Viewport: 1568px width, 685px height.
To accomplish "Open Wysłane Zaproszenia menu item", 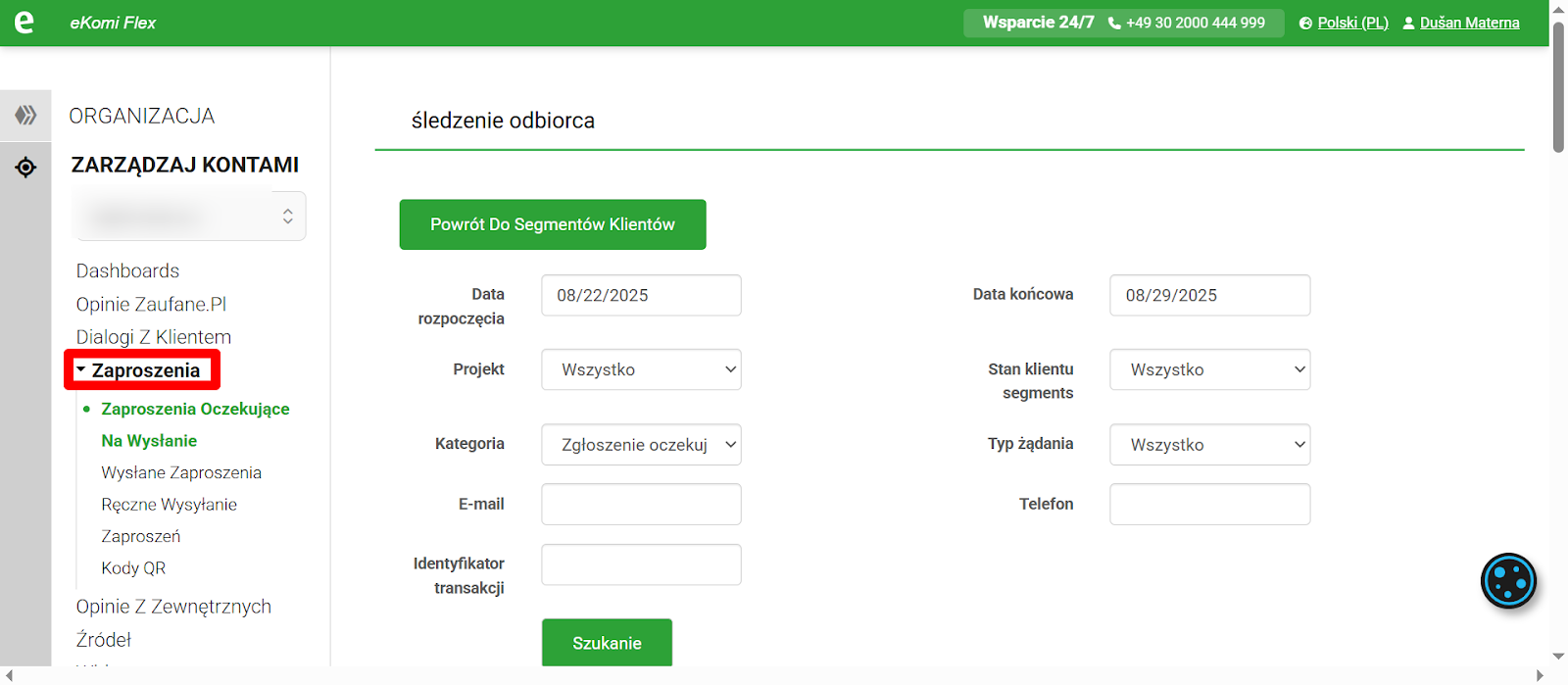I will point(181,472).
